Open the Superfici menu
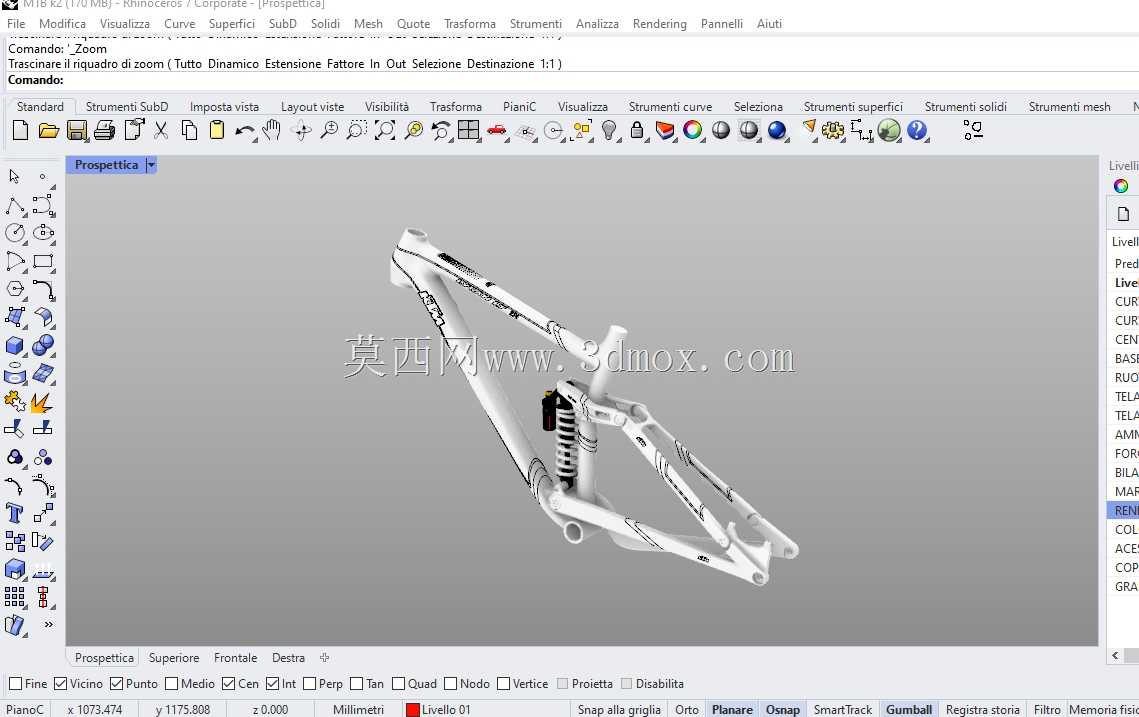 [x=232, y=23]
